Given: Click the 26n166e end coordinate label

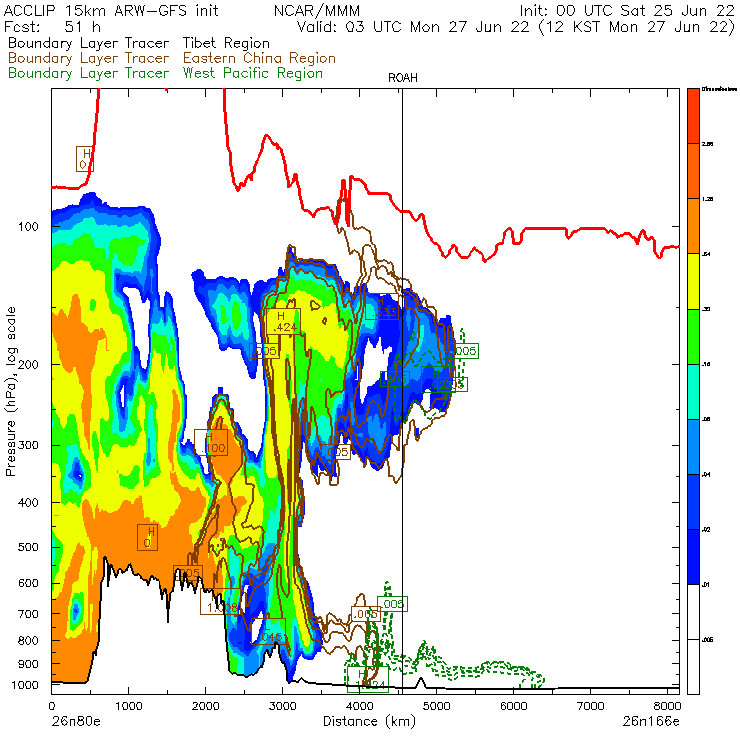Looking at the screenshot, I should 651,722.
